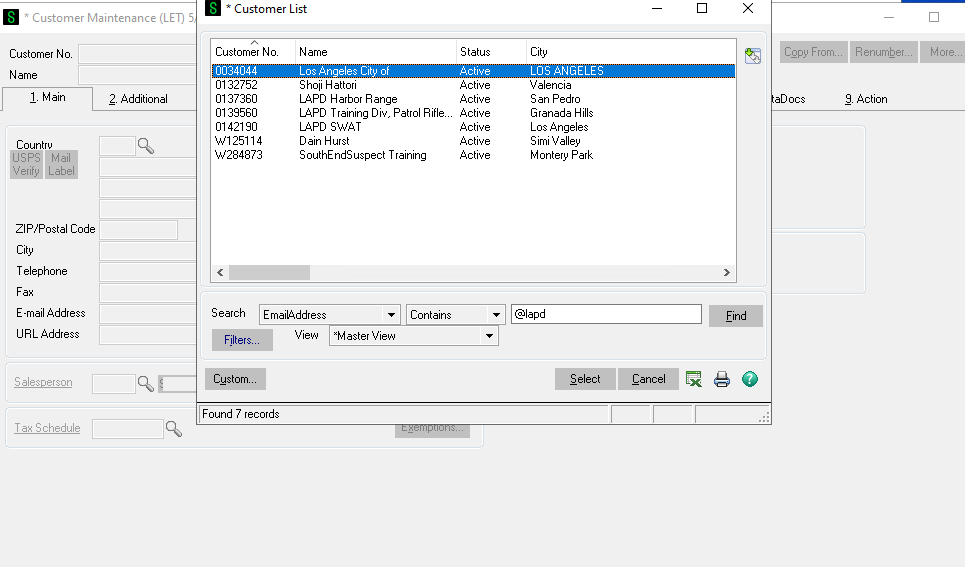
Task: Switch to the 1. Main tab
Action: [x=47, y=98]
